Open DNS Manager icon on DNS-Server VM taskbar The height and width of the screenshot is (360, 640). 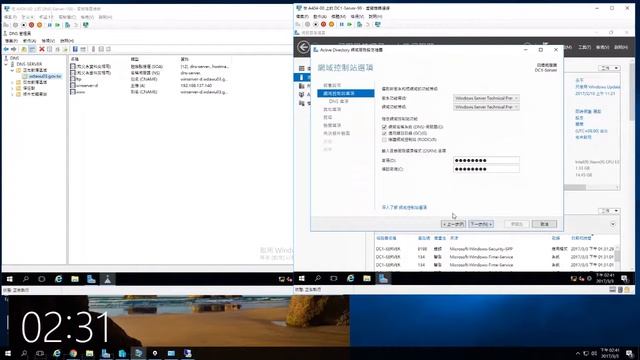click(x=107, y=279)
